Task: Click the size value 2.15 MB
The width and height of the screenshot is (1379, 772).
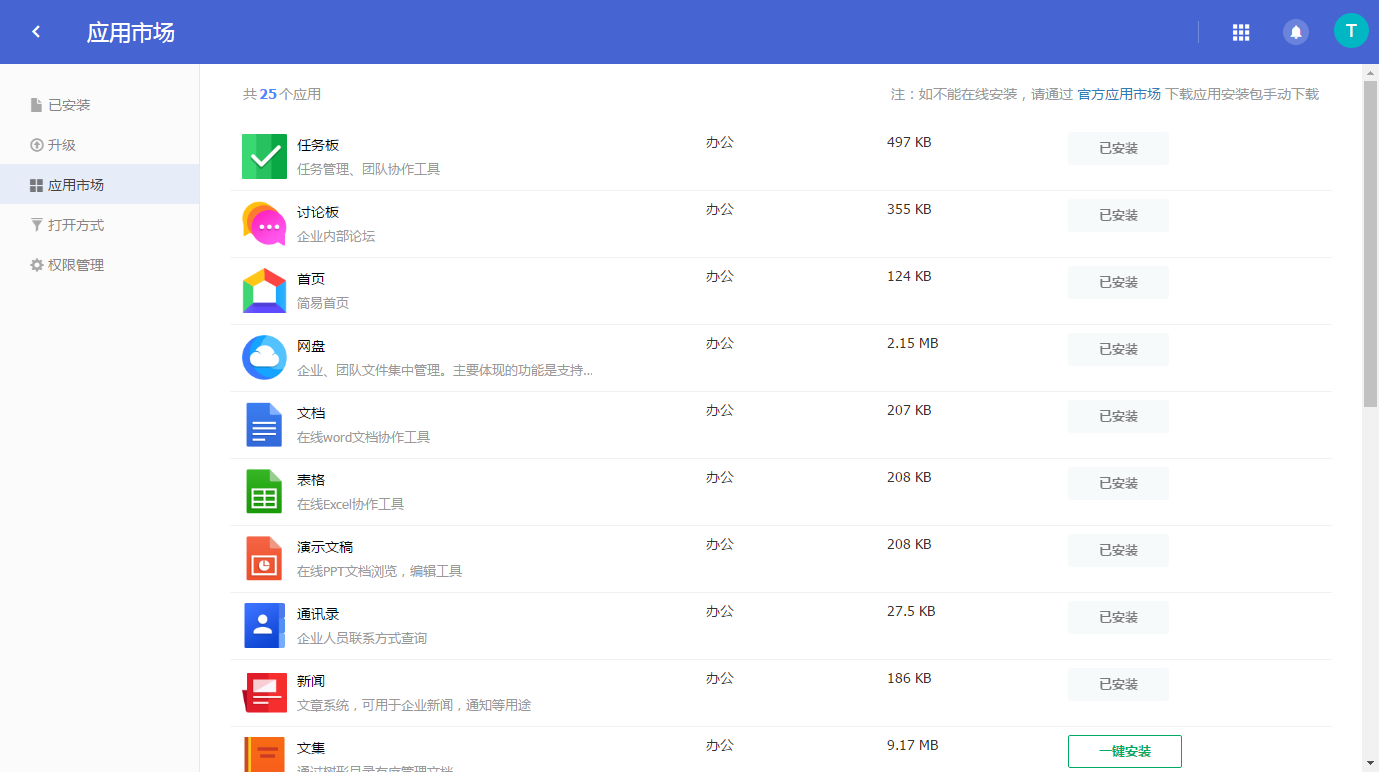Action: pos(913,343)
